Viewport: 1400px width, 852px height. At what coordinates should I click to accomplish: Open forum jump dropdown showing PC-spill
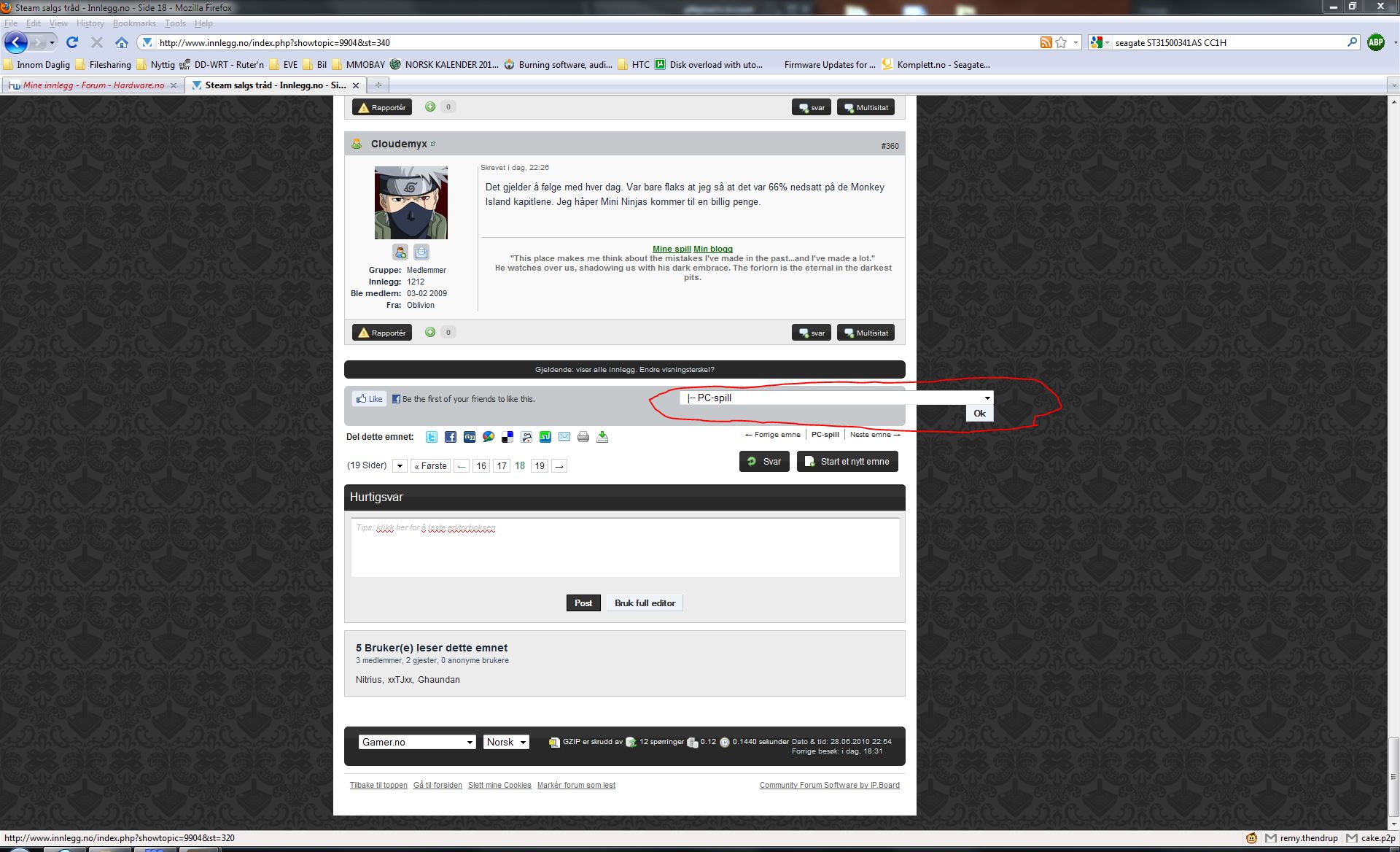click(836, 398)
